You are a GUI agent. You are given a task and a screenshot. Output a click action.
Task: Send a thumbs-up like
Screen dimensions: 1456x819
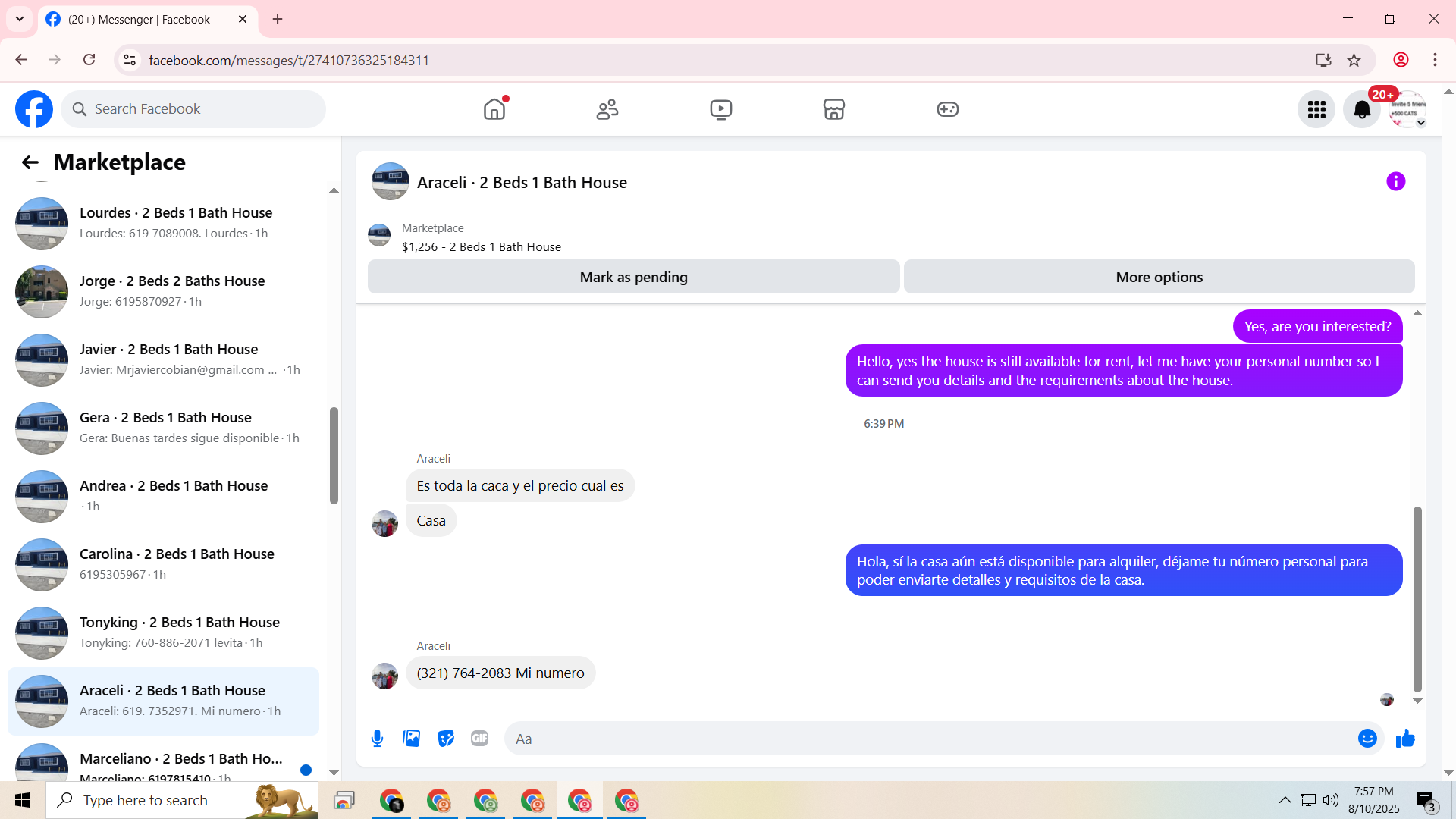1405,739
